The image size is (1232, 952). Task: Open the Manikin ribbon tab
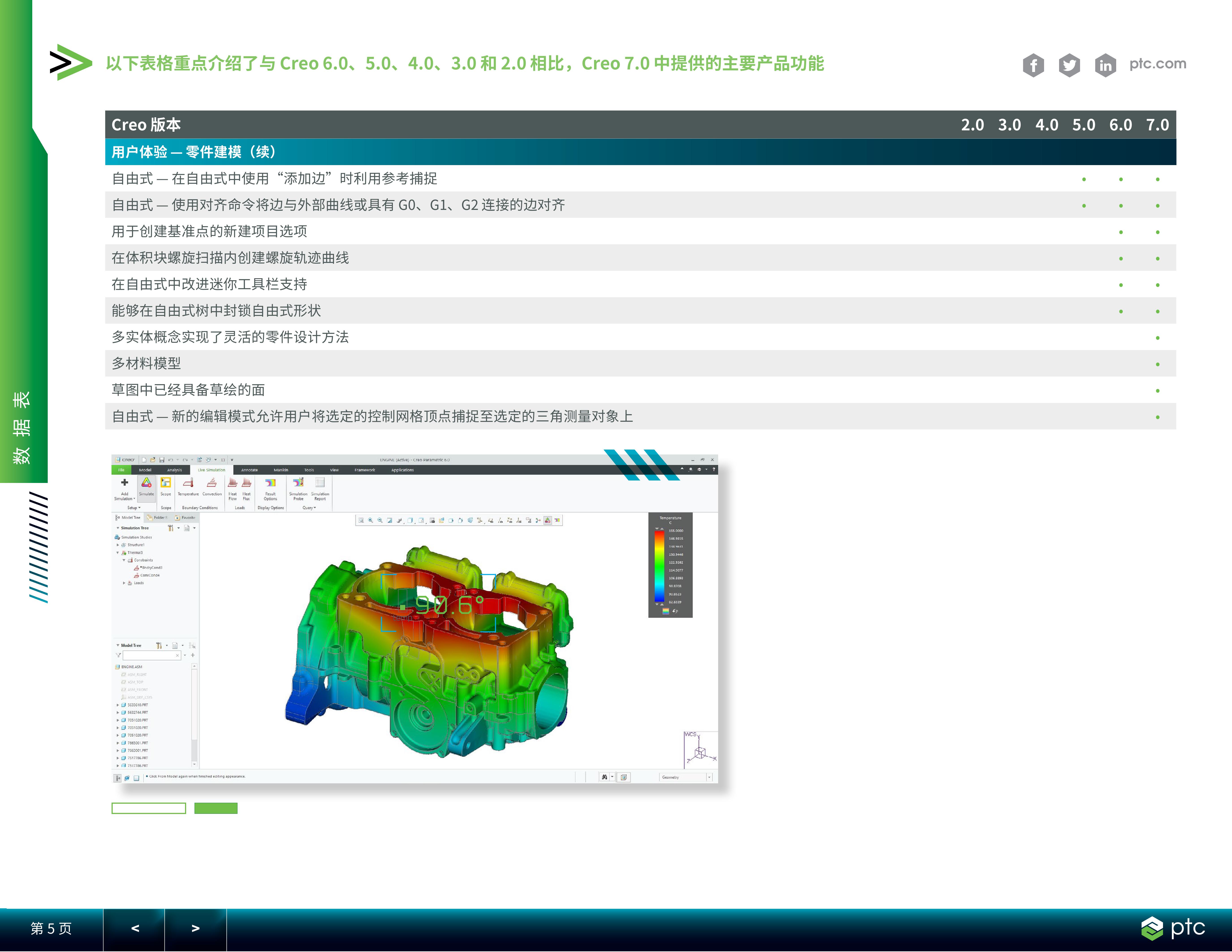281,470
